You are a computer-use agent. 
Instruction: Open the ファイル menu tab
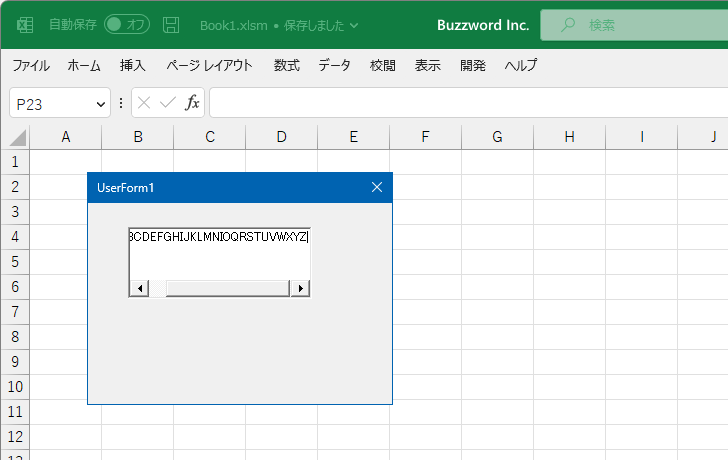(x=30, y=66)
